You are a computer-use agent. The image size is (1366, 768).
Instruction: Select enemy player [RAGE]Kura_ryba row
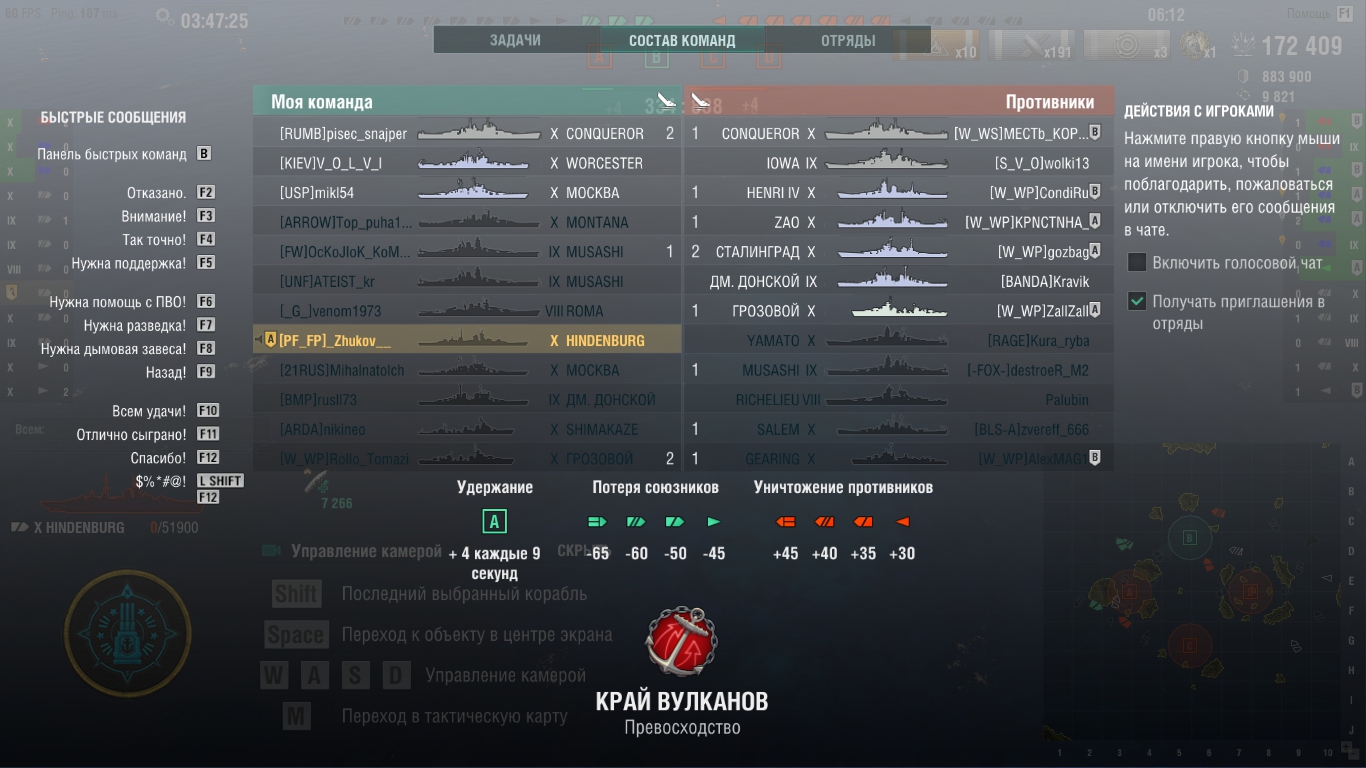(x=899, y=340)
